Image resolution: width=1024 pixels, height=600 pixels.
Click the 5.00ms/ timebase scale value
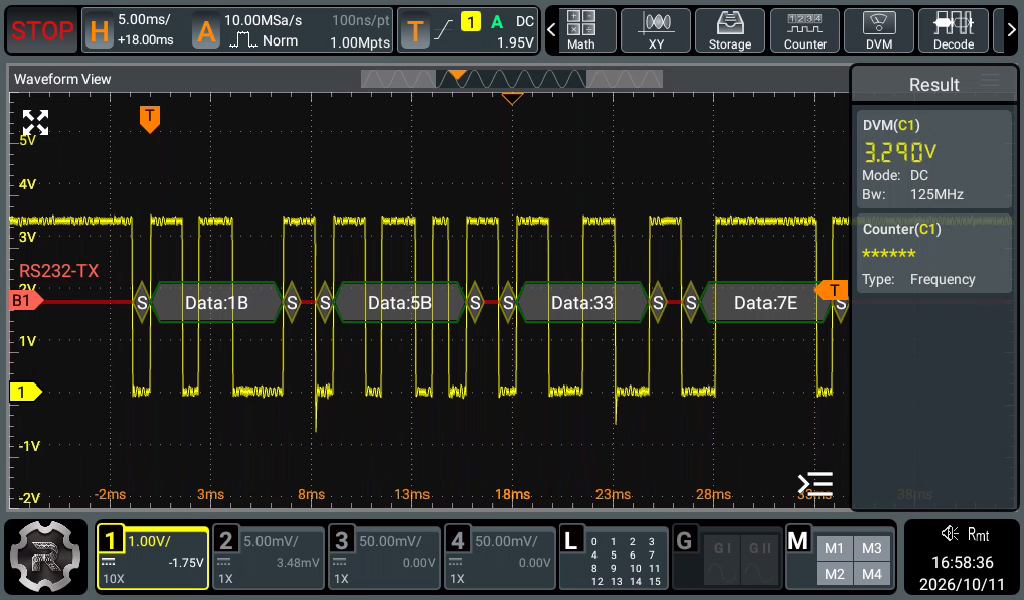pyautogui.click(x=144, y=20)
